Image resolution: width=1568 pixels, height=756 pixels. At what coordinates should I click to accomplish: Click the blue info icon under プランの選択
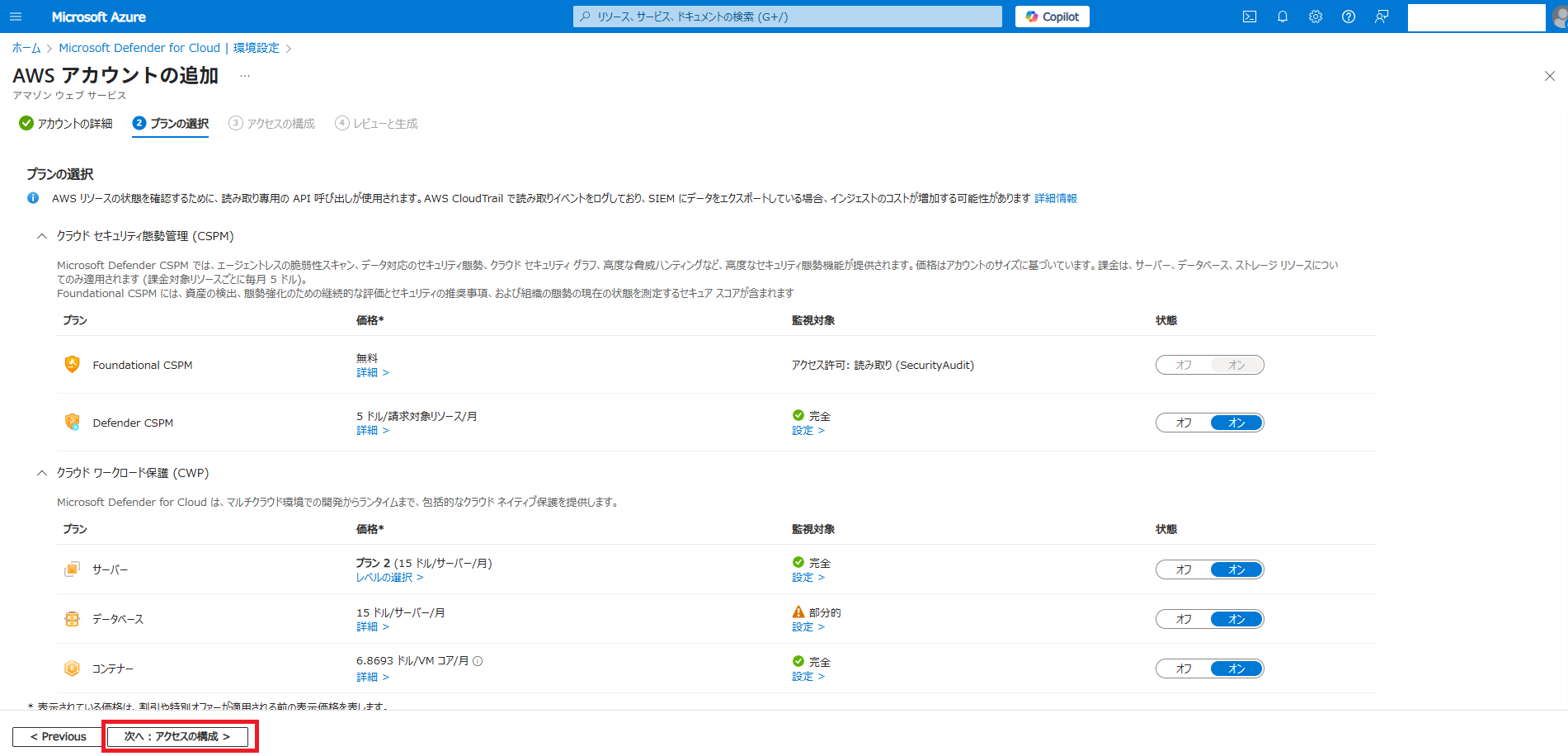(33, 198)
